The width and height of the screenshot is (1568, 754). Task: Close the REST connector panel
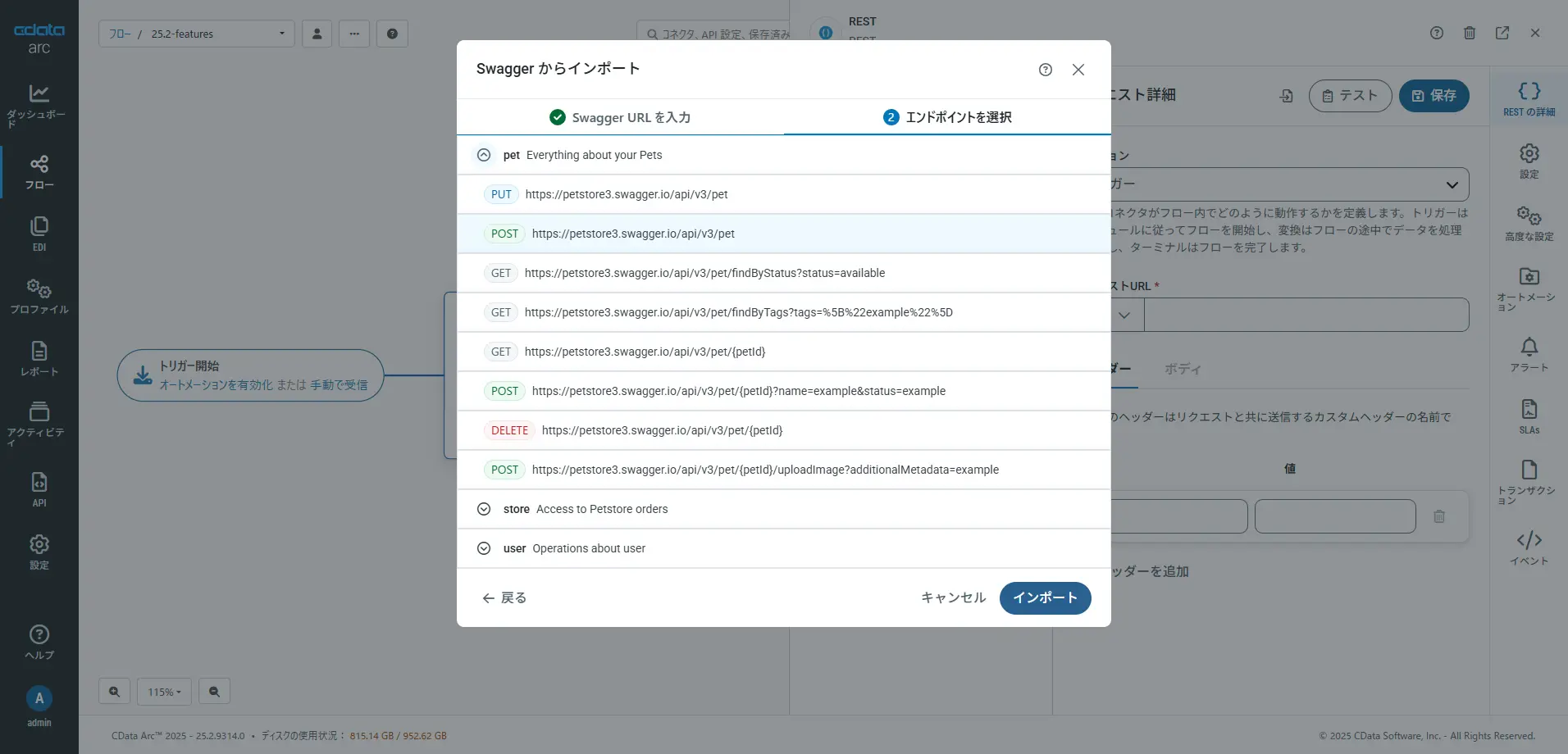coord(1535,33)
